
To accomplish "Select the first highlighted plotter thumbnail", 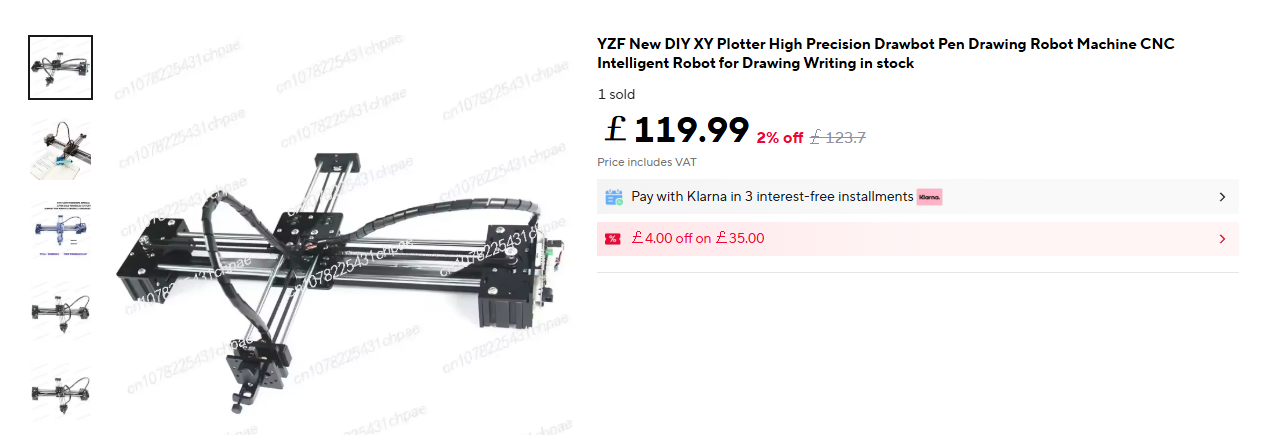I will (60, 68).
